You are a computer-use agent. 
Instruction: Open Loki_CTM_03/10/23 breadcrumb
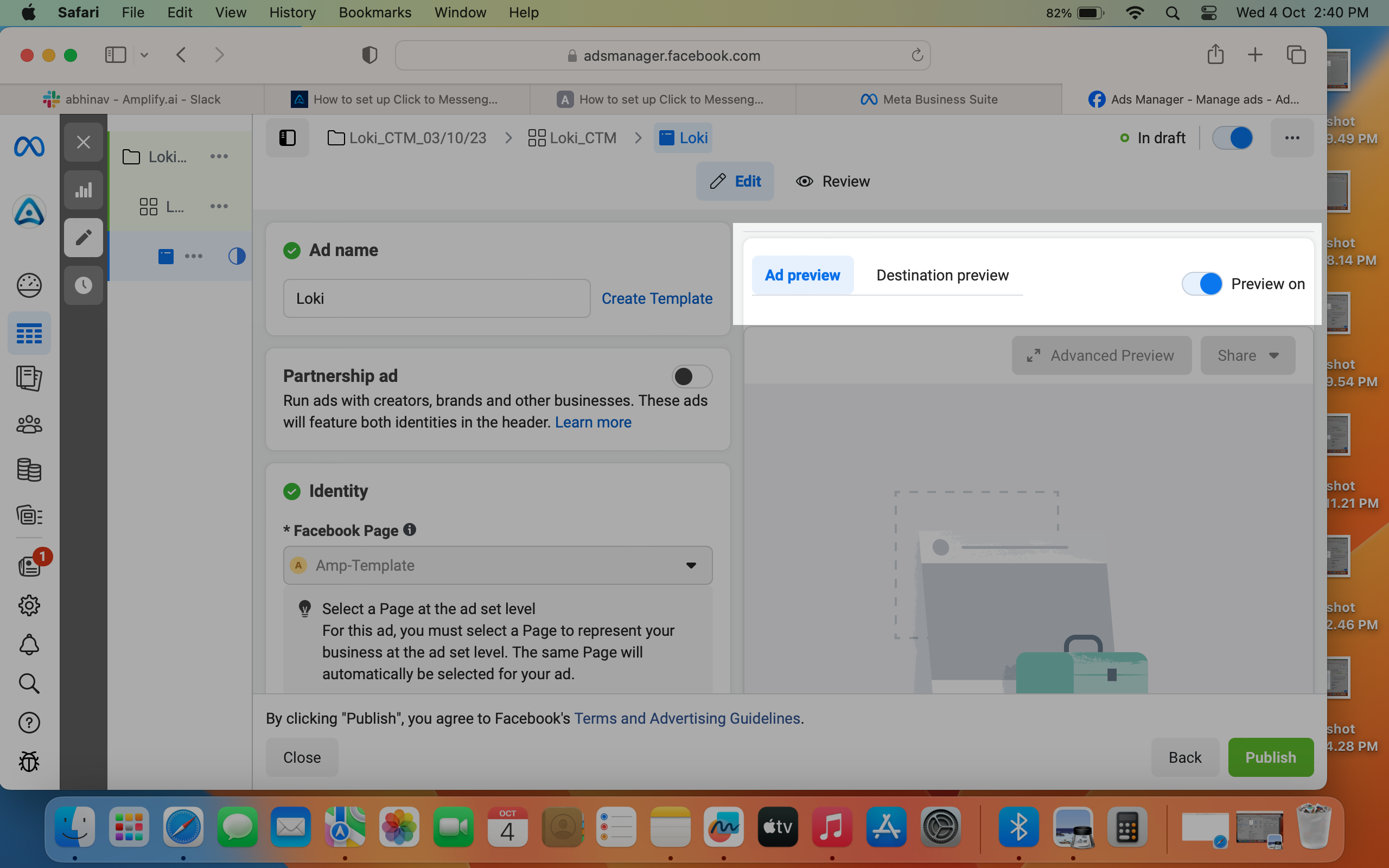pos(406,138)
